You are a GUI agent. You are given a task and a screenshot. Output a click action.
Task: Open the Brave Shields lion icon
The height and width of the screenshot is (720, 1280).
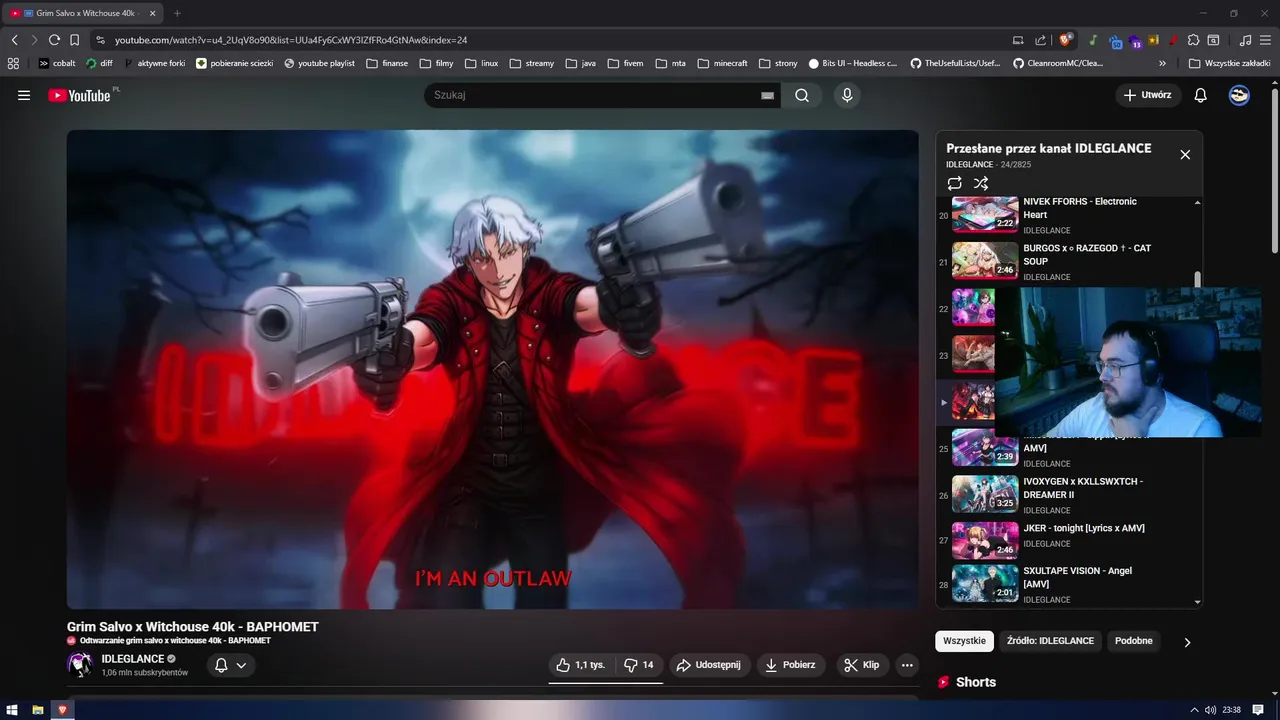coord(1066,40)
